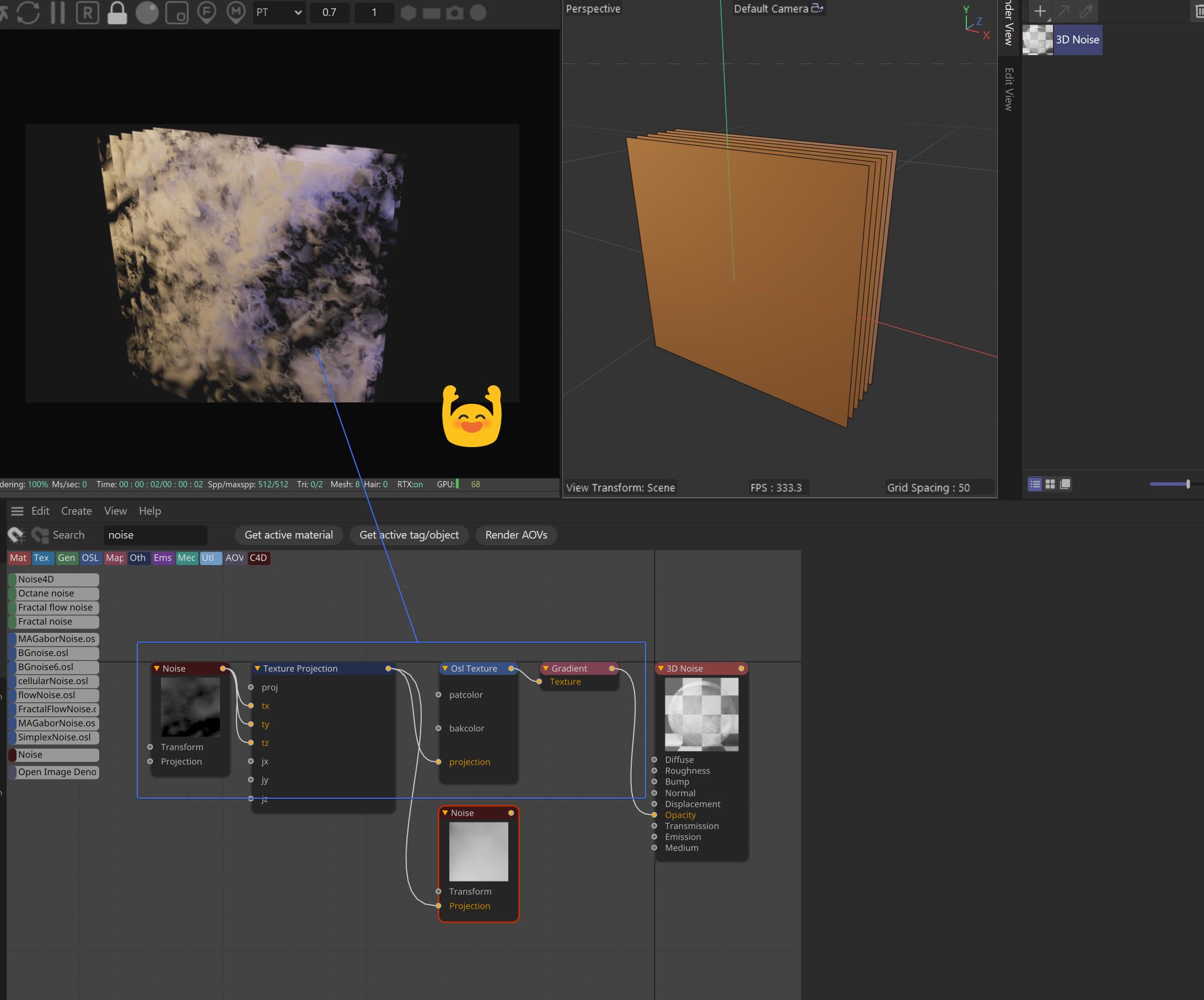The width and height of the screenshot is (1204, 1000).
Task: Toggle the clay mode sphere icon
Action: 147,13
